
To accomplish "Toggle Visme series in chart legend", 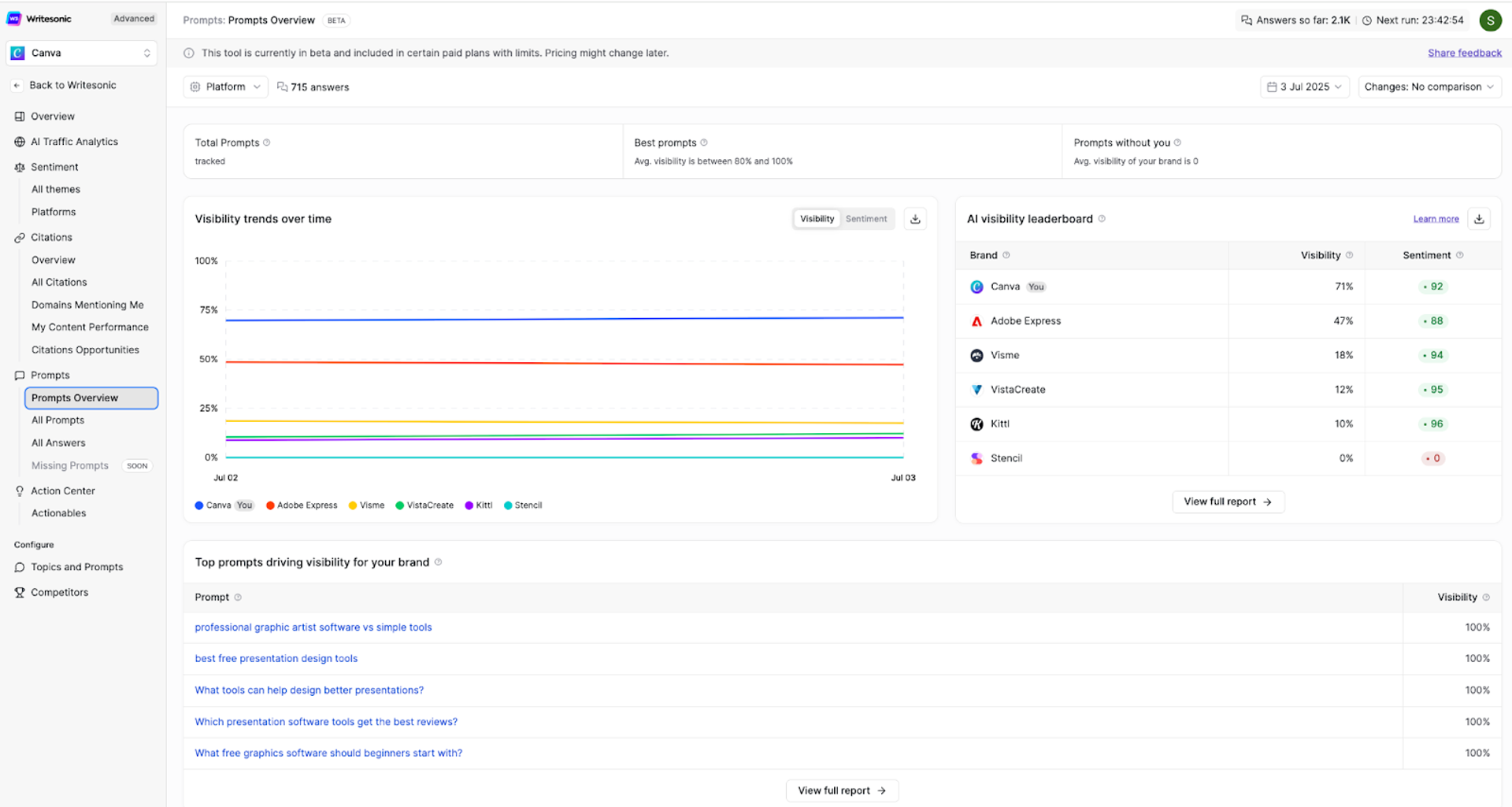I will (366, 505).
